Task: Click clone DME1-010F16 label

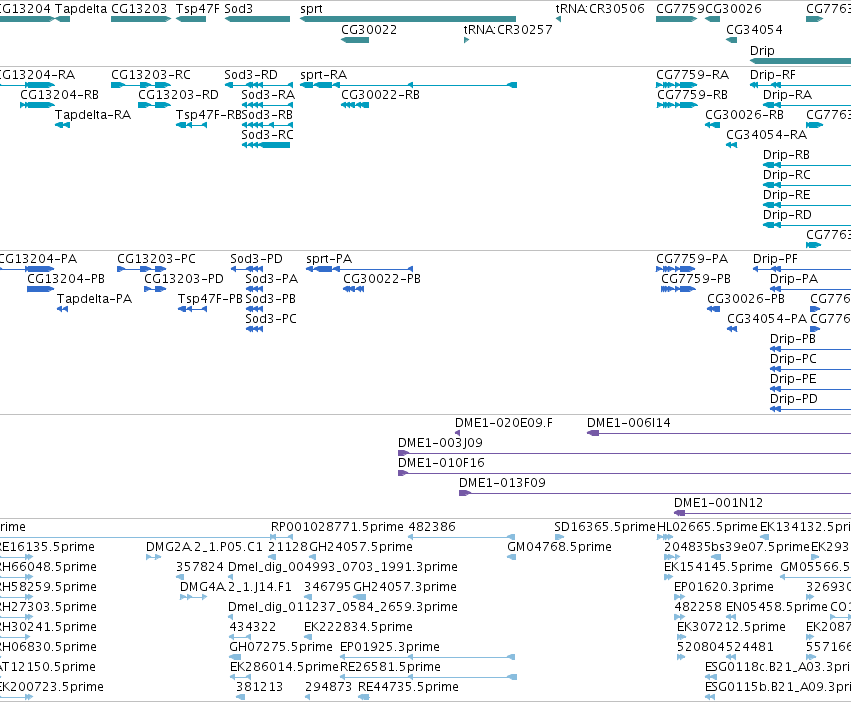Action: click(441, 463)
